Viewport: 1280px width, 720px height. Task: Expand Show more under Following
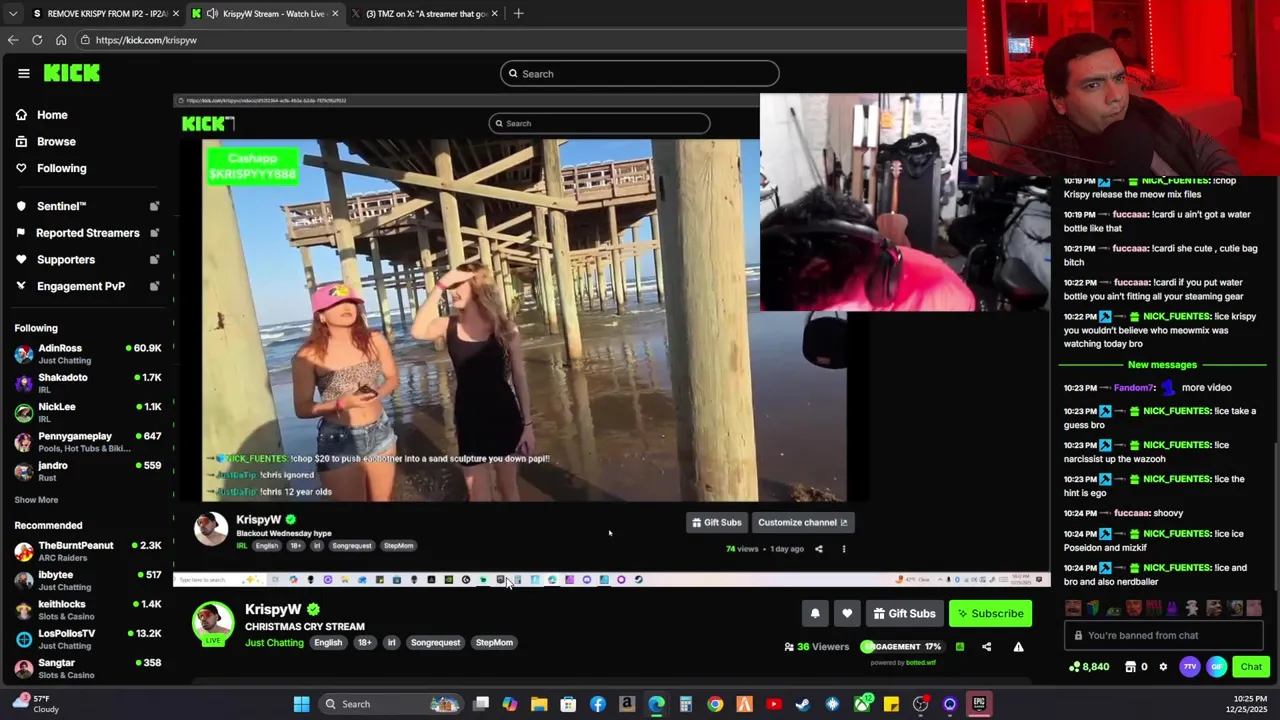36,500
